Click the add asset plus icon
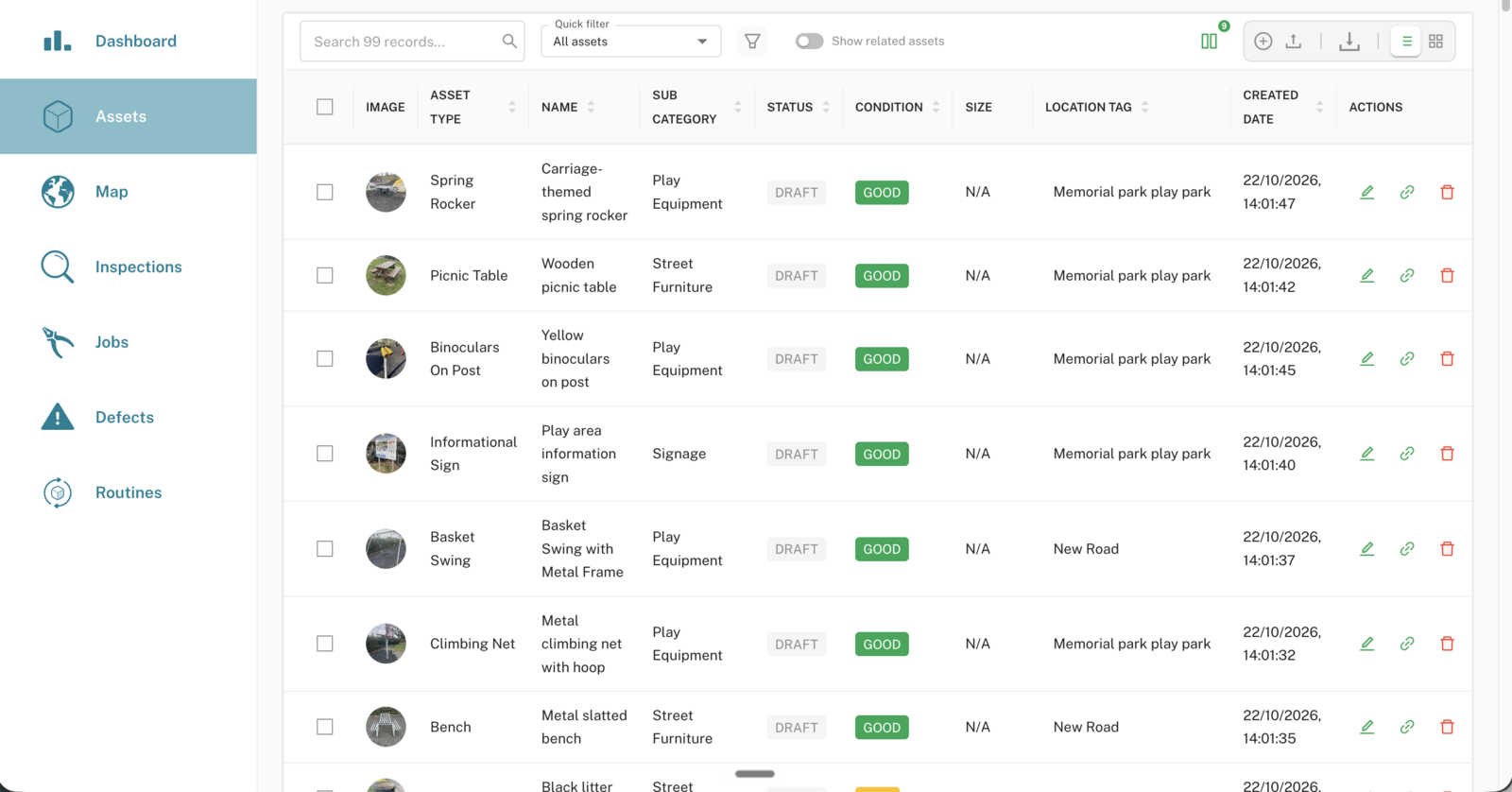The height and width of the screenshot is (792, 1512). coord(1263,41)
